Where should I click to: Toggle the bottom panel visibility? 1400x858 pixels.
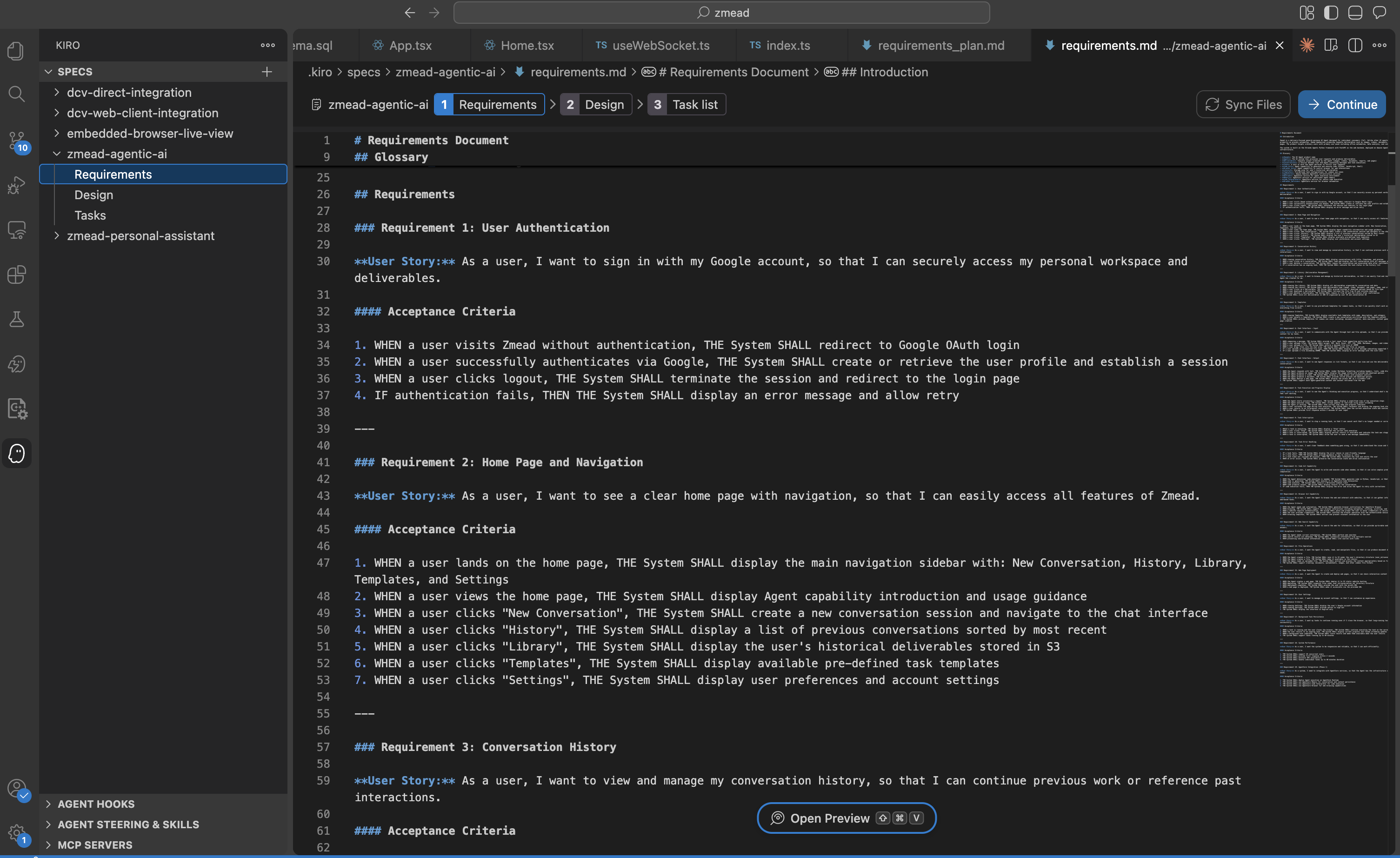1356,13
